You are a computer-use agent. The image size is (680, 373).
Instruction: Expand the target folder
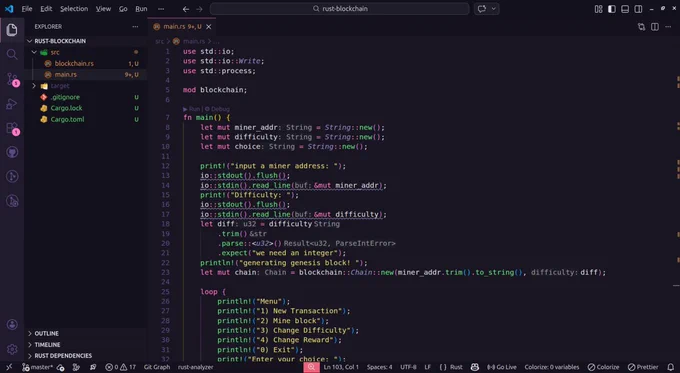(x=34, y=86)
